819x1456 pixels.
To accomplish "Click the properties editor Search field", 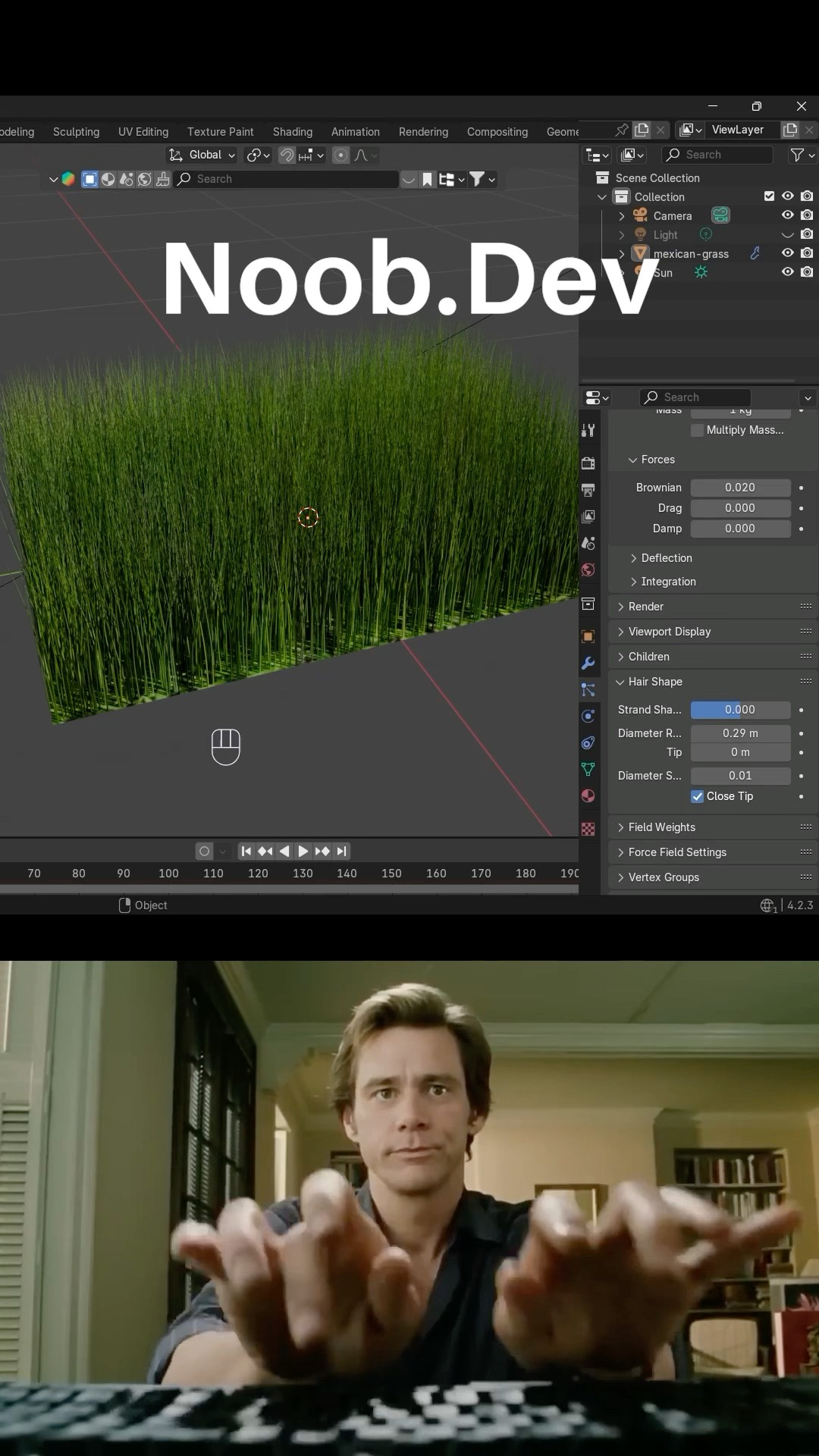I will point(695,397).
